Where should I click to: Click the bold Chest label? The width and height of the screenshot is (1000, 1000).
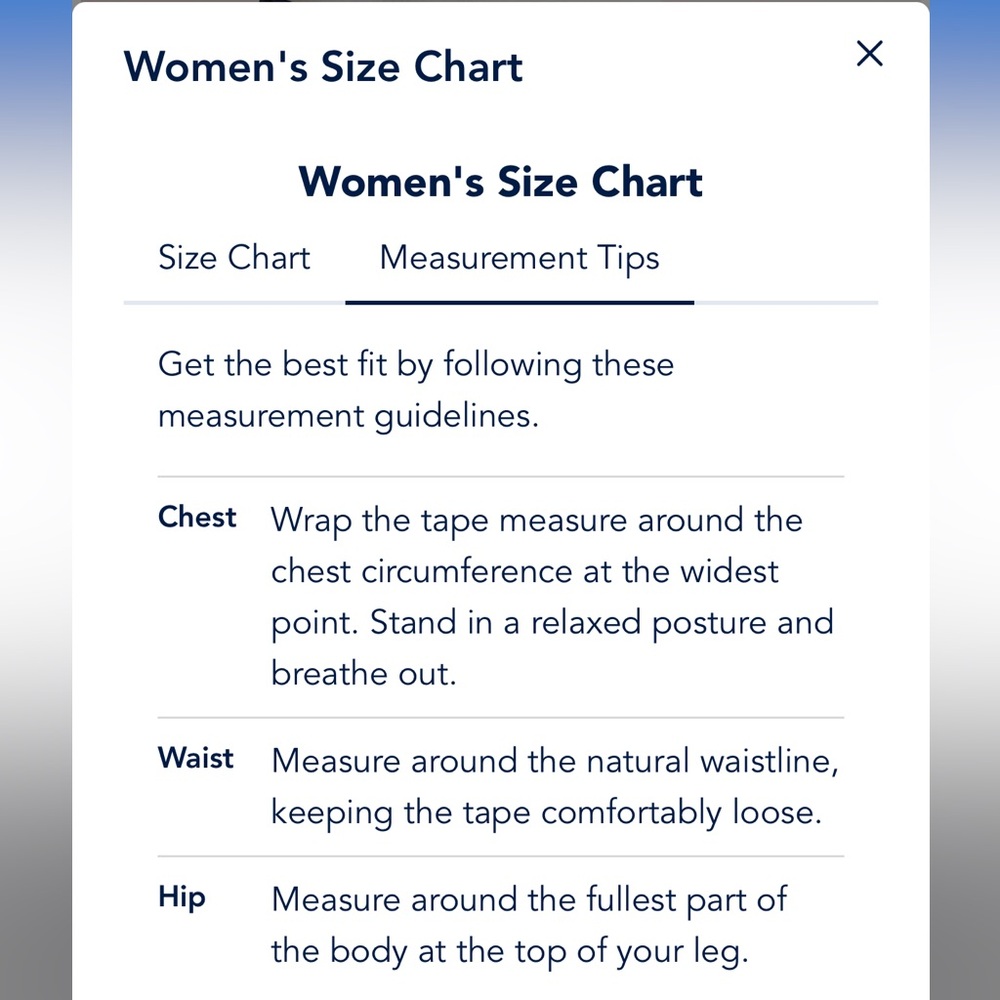tap(197, 517)
